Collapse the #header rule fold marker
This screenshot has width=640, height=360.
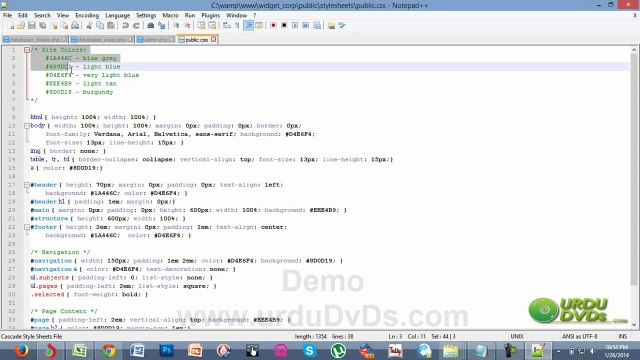[27, 185]
